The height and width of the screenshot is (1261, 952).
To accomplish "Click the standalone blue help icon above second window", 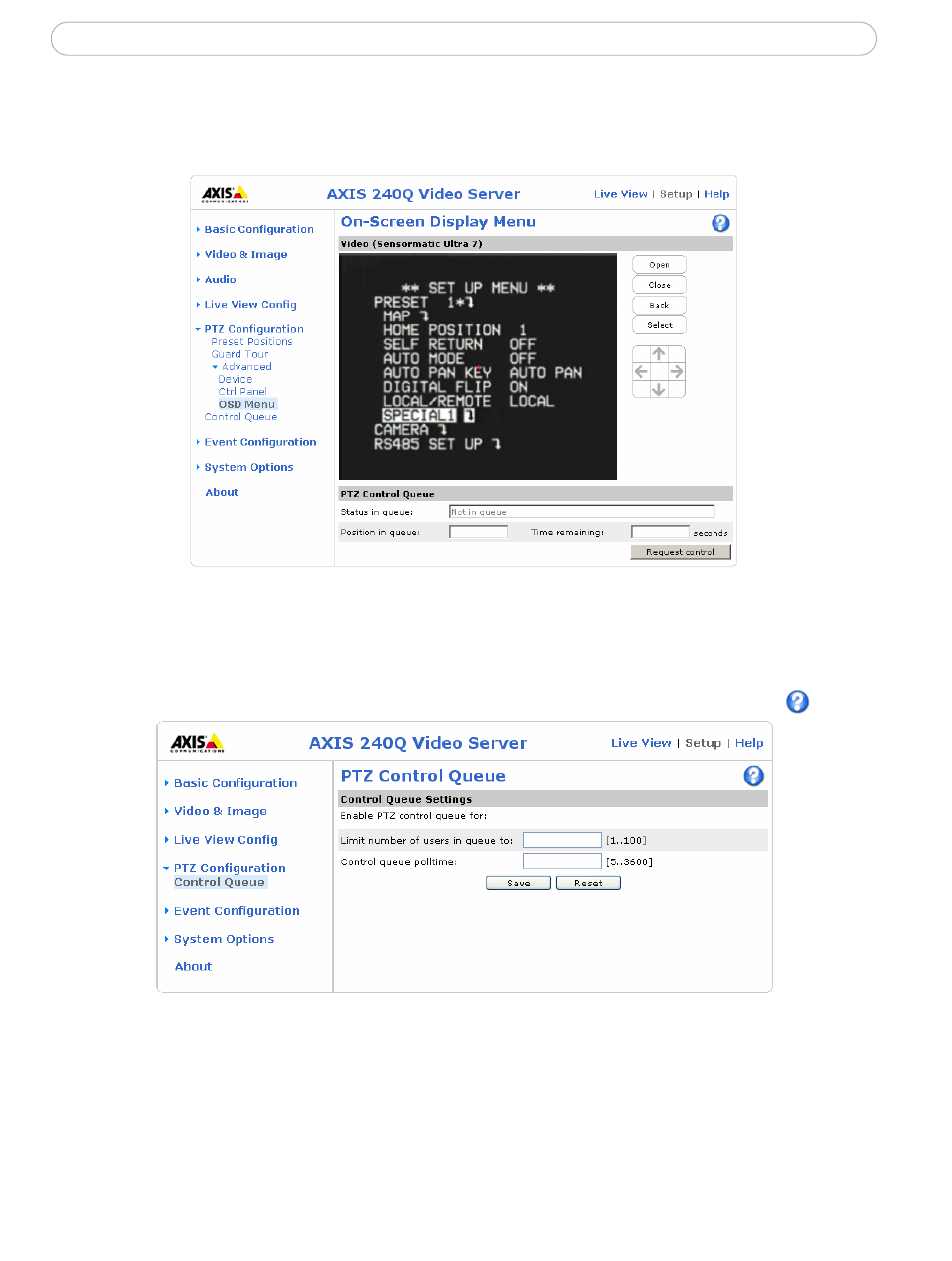I will click(x=797, y=702).
